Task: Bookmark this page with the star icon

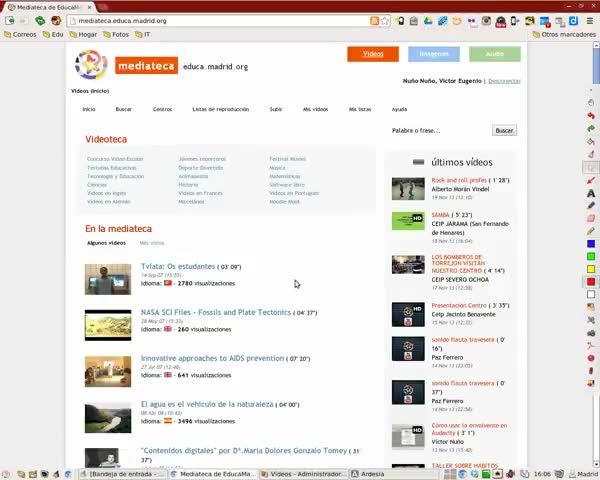Action: [385, 21]
